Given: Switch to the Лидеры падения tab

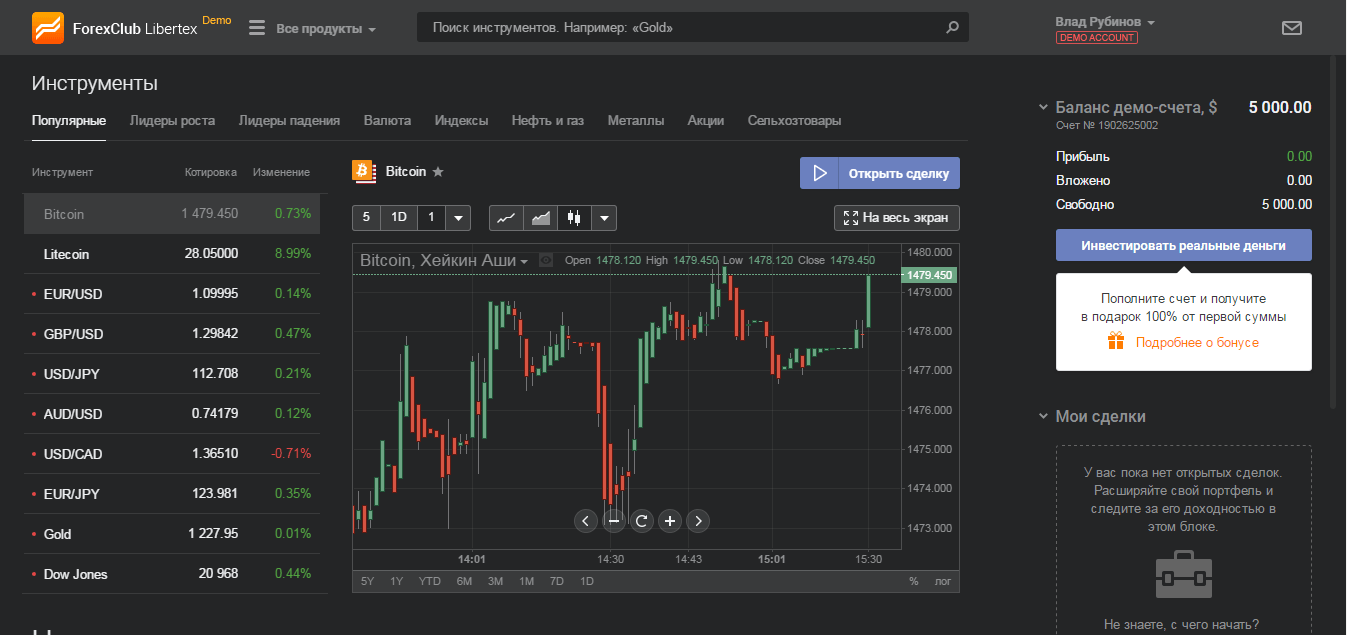Looking at the screenshot, I should point(289,120).
